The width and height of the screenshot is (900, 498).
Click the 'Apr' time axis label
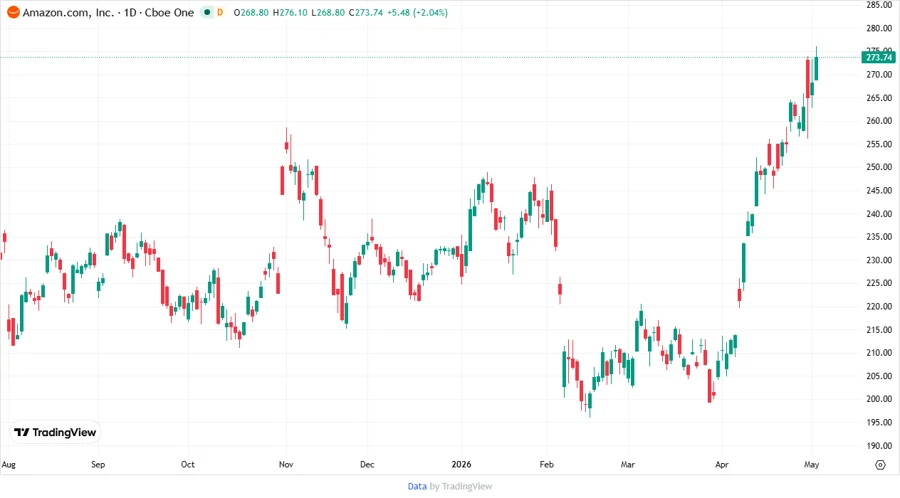click(721, 464)
